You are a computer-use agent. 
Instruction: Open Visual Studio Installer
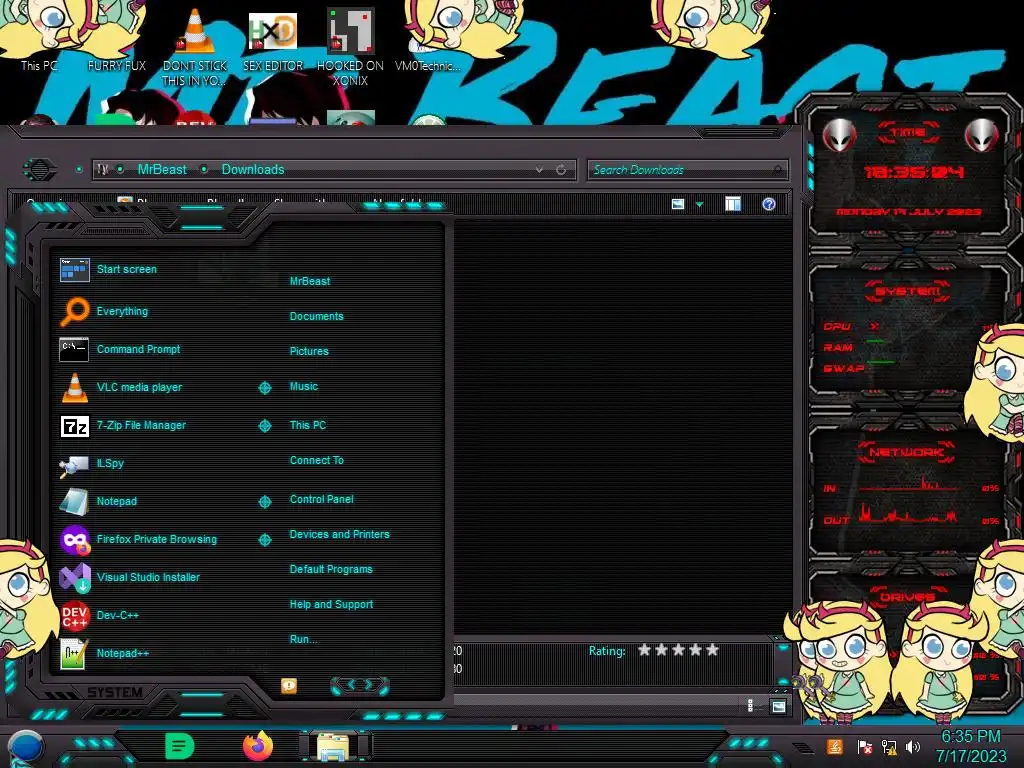coord(129,577)
